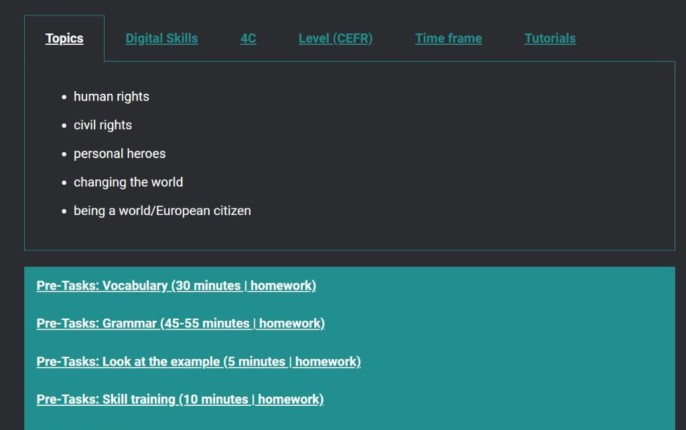Expand Pre-Tasks: Vocabulary section
This screenshot has width=686, height=430.
pos(176,286)
